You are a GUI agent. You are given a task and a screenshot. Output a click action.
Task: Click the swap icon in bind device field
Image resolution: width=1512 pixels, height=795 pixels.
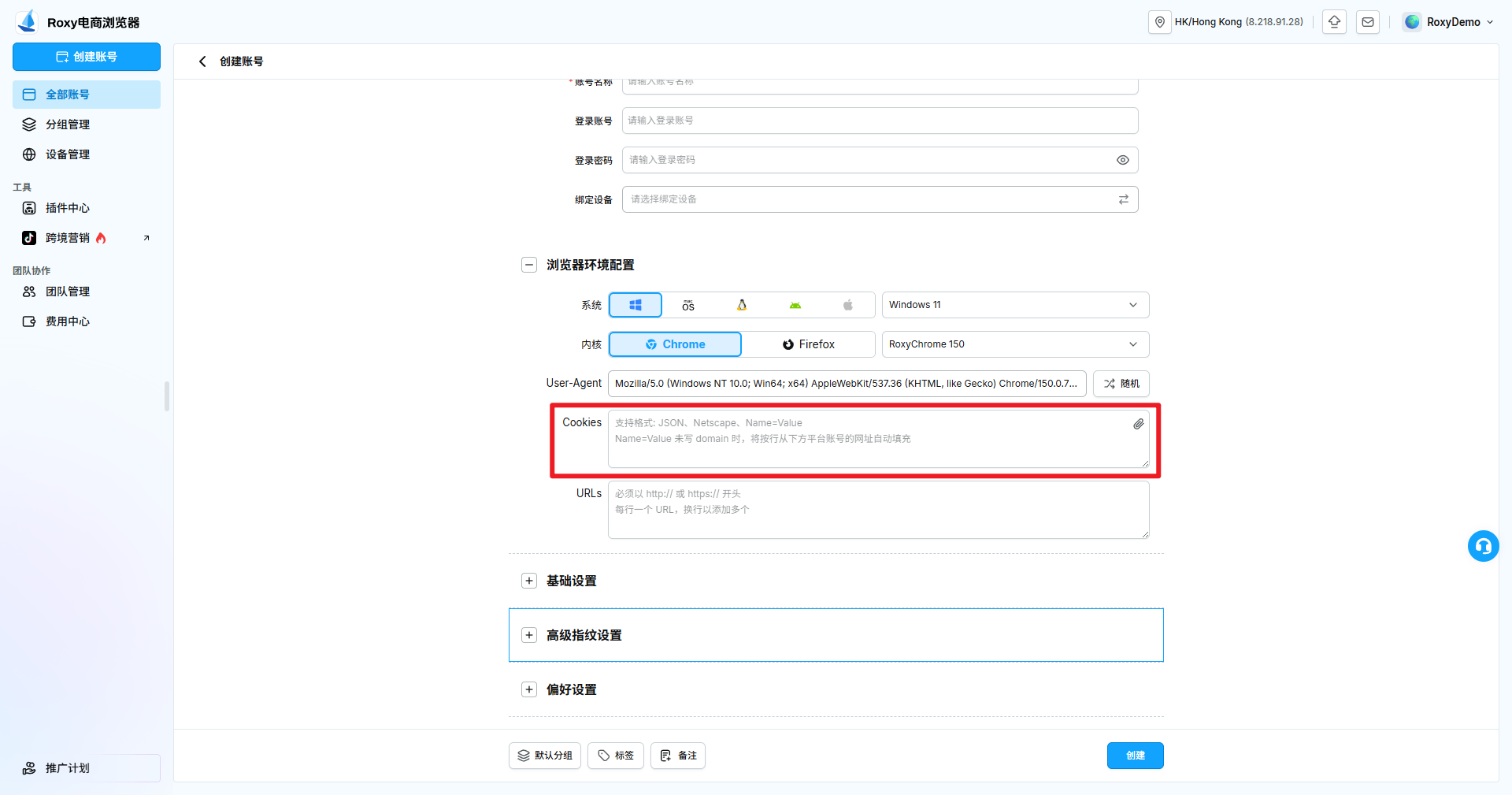pos(1124,199)
